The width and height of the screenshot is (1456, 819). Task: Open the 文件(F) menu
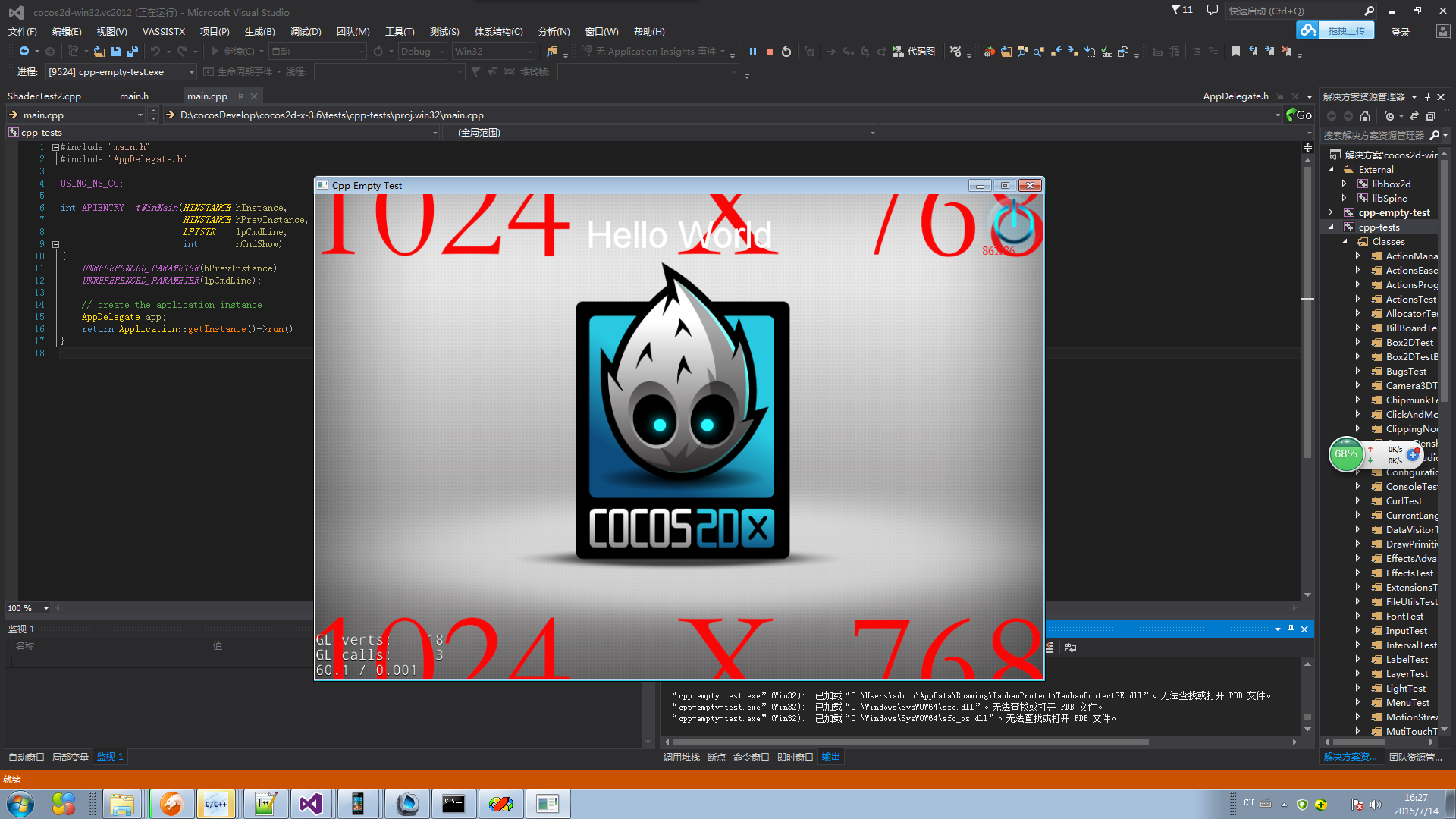22,32
